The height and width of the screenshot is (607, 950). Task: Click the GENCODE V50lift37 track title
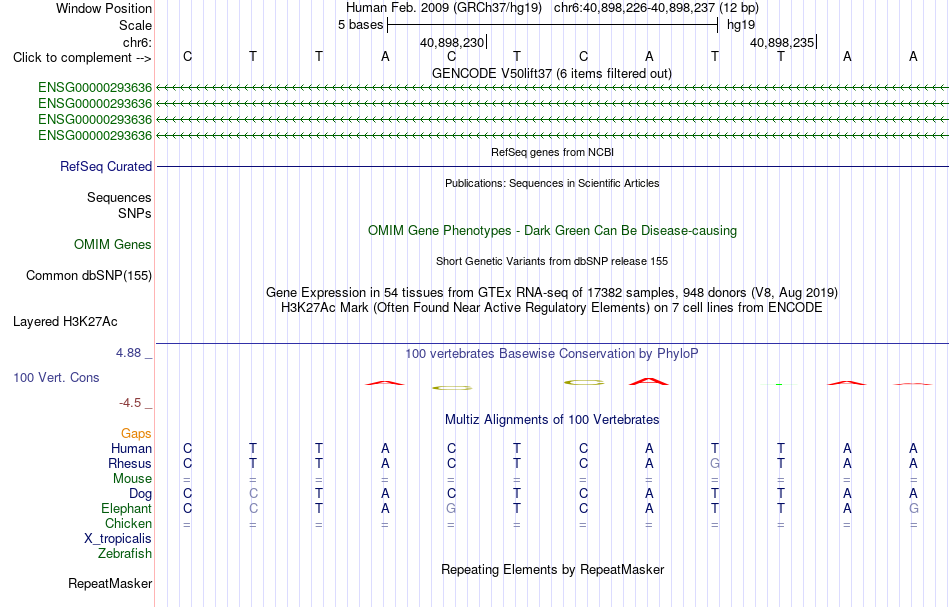tap(552, 73)
